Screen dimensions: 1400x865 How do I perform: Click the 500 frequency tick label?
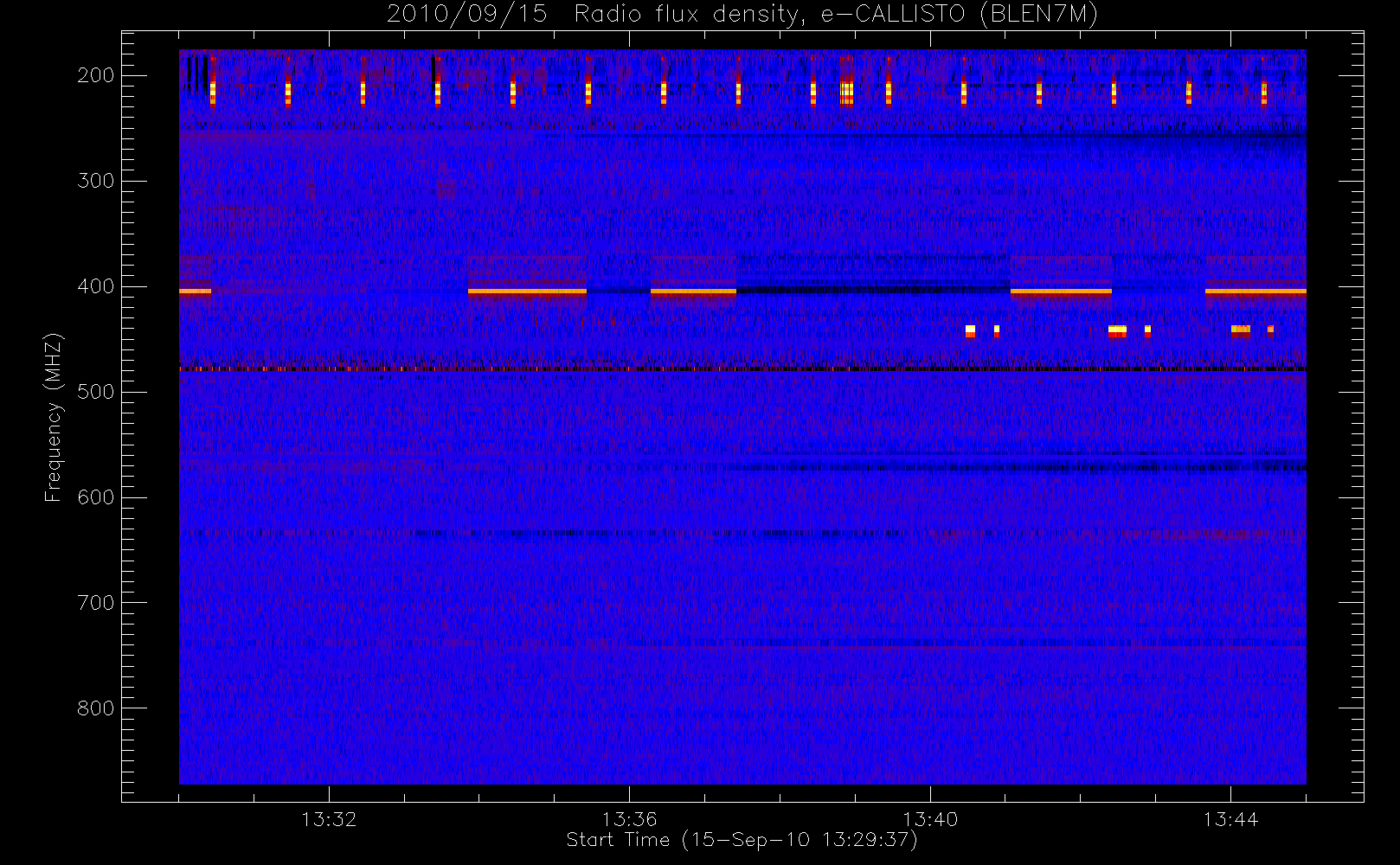point(96,392)
